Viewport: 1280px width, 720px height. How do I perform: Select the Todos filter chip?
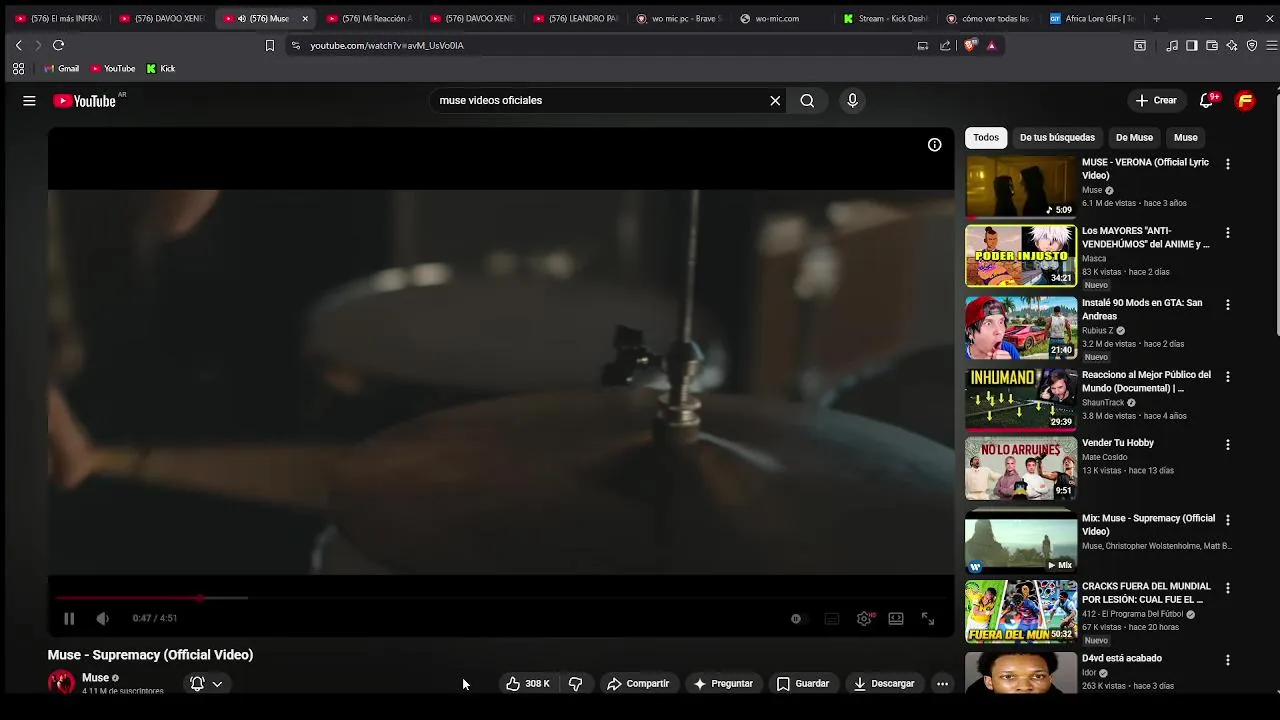click(x=986, y=138)
